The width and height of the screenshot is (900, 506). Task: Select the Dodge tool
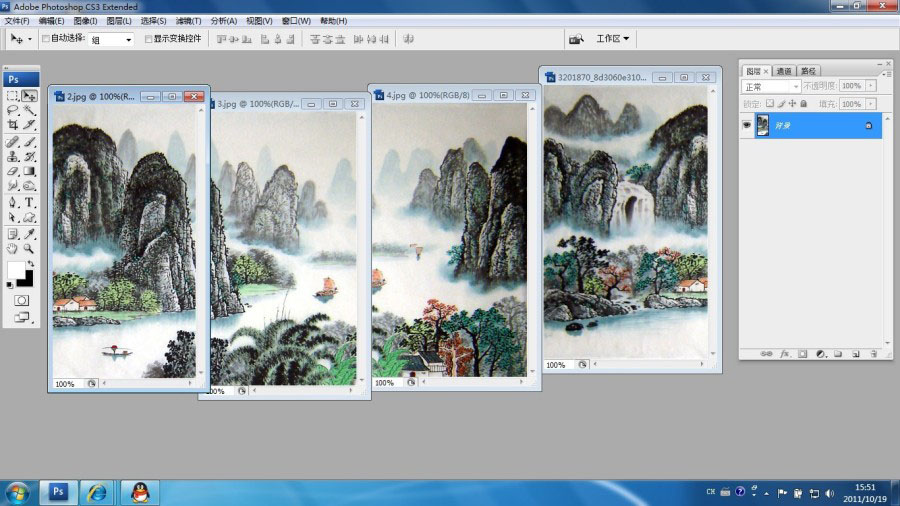click(29, 185)
